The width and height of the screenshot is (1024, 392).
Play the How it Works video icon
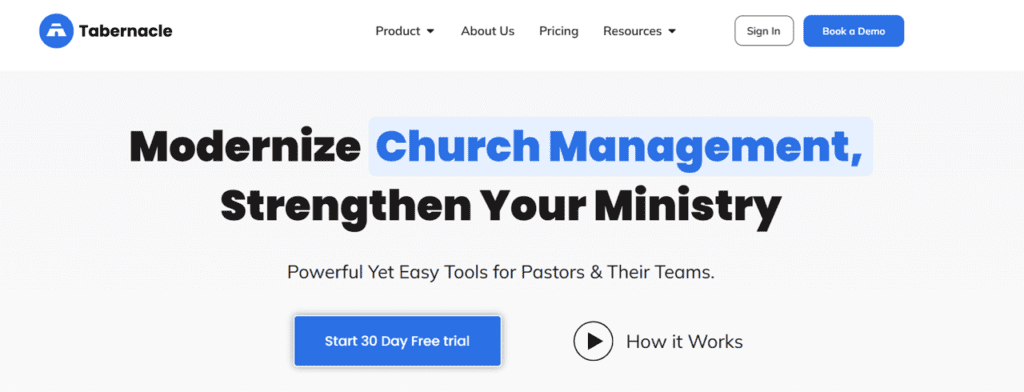pos(593,341)
